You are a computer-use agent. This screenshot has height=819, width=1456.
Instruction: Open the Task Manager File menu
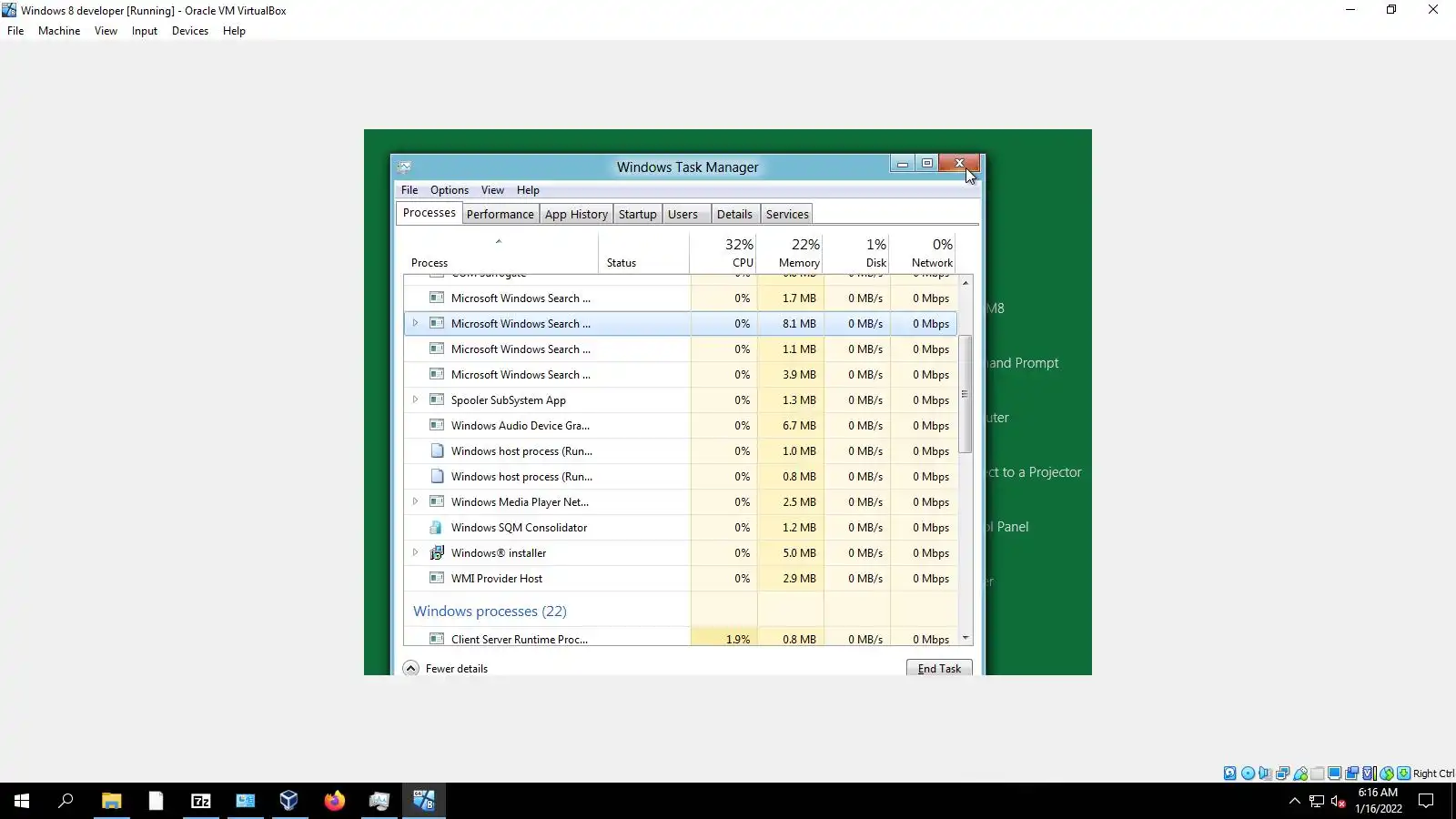[x=409, y=190]
